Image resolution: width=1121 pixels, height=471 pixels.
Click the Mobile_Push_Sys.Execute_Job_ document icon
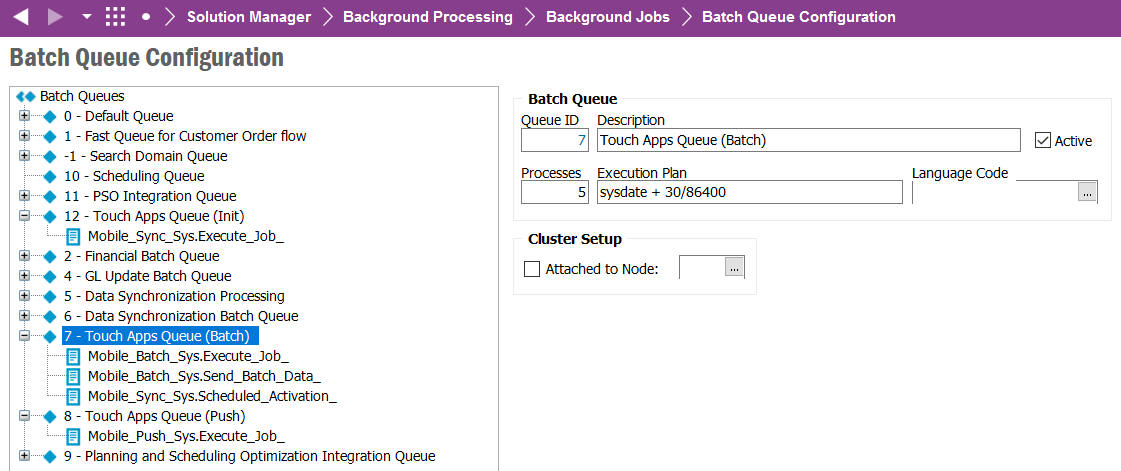(74, 436)
